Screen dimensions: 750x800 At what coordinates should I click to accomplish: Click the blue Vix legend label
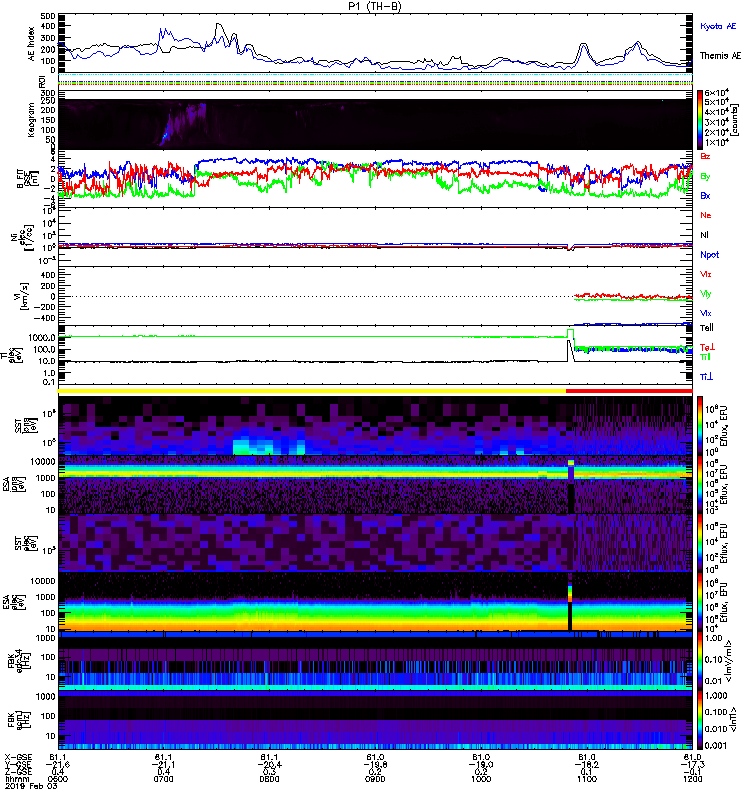click(x=706, y=313)
